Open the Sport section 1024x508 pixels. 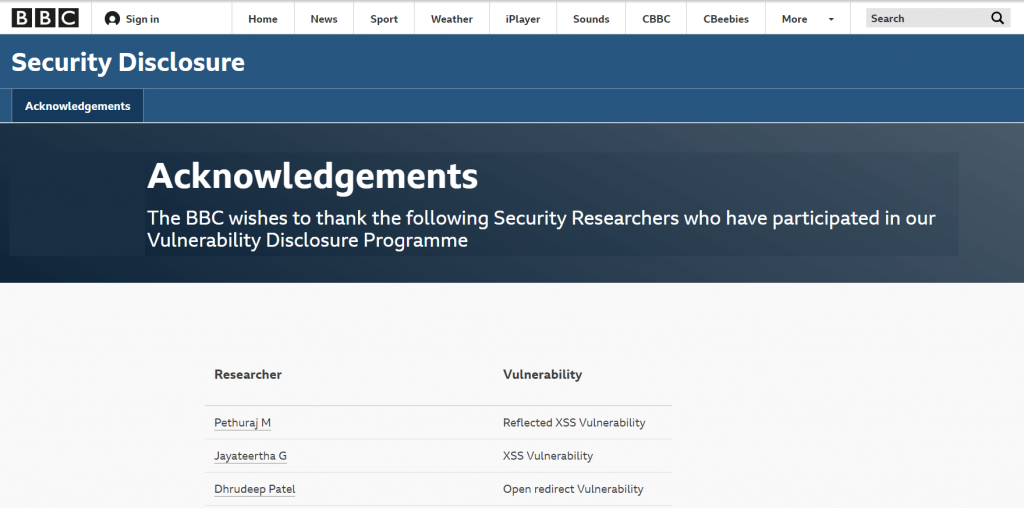click(x=384, y=19)
